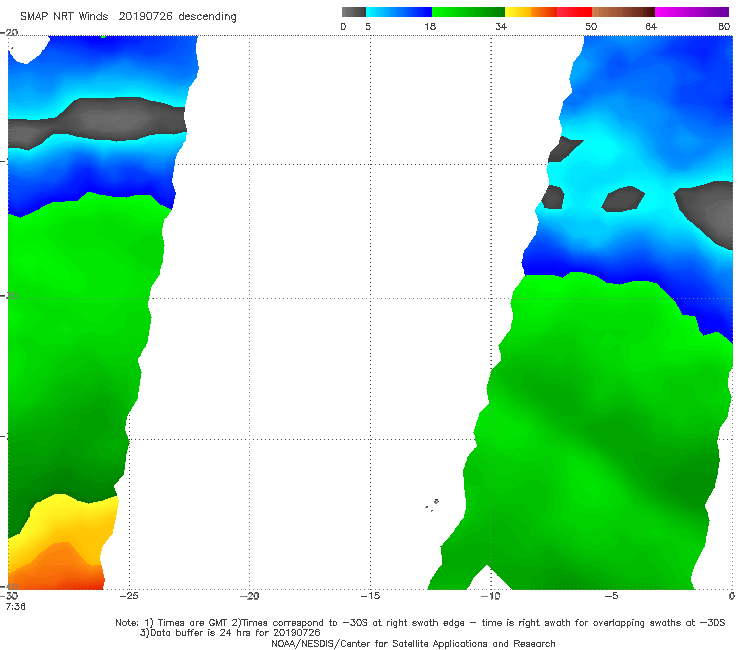Viewport: 740px width, 650px height.
Task: Click the longitude axis label '-5'
Action: pyautogui.click(x=612, y=596)
